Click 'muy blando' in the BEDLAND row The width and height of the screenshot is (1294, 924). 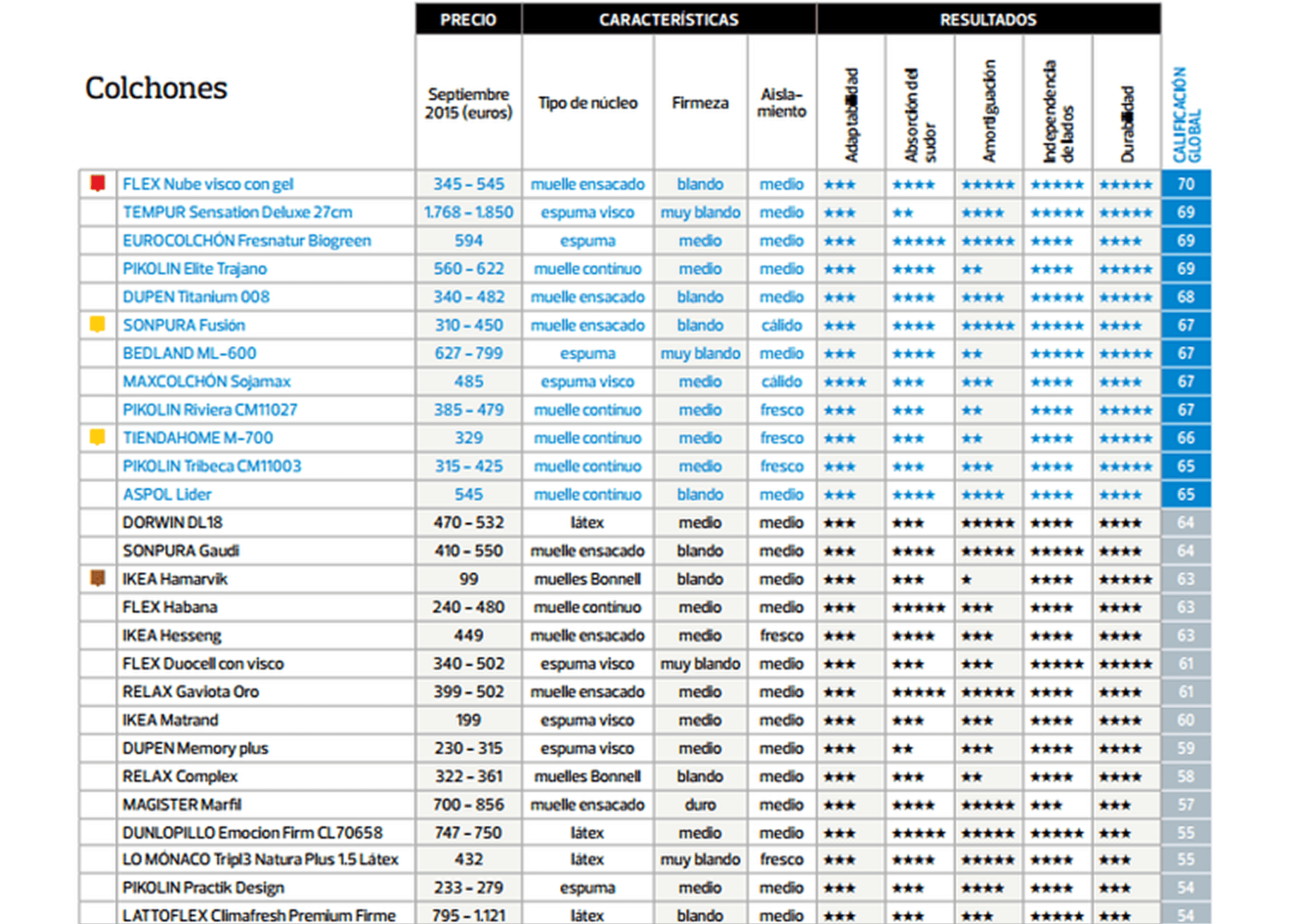pyautogui.click(x=700, y=353)
